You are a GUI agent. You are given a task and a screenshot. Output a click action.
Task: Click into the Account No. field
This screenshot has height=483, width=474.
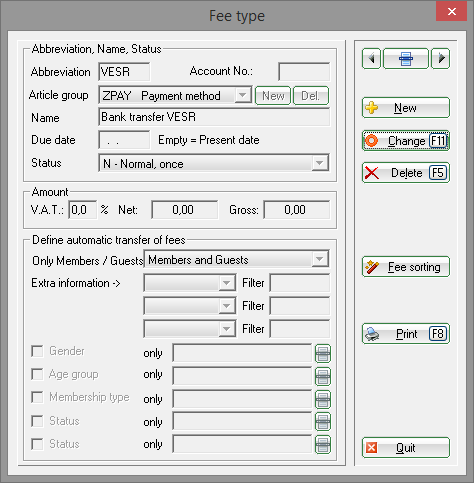tap(304, 72)
